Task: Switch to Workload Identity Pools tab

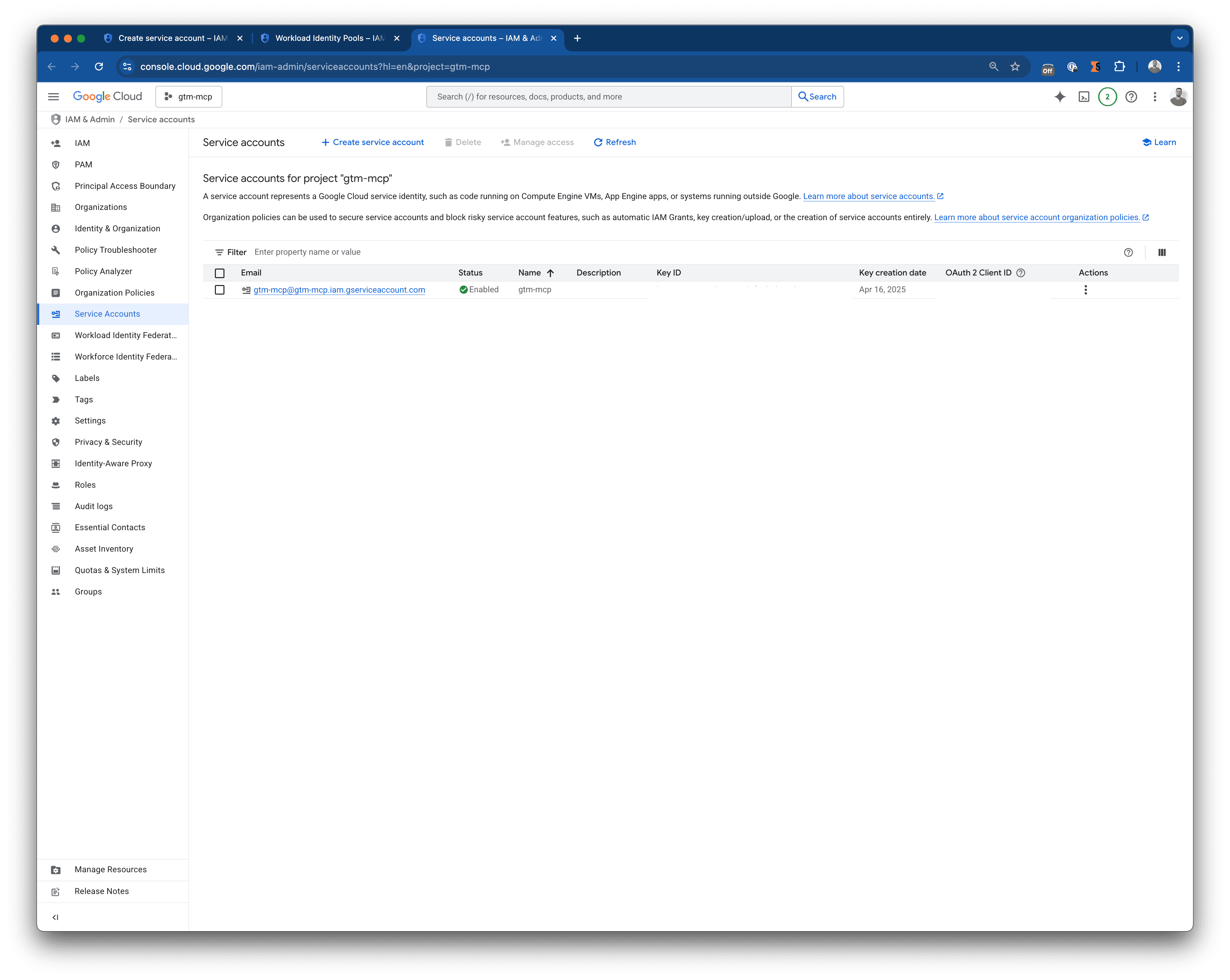Action: coord(330,38)
